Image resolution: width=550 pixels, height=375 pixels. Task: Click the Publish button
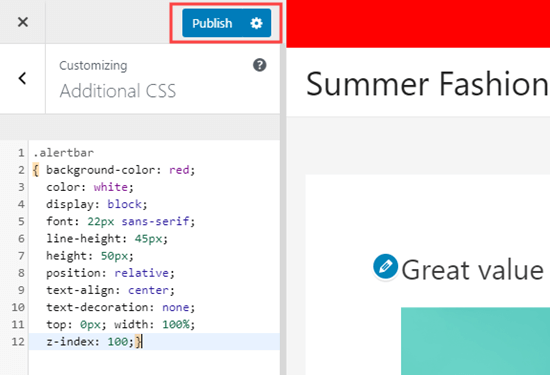212,23
